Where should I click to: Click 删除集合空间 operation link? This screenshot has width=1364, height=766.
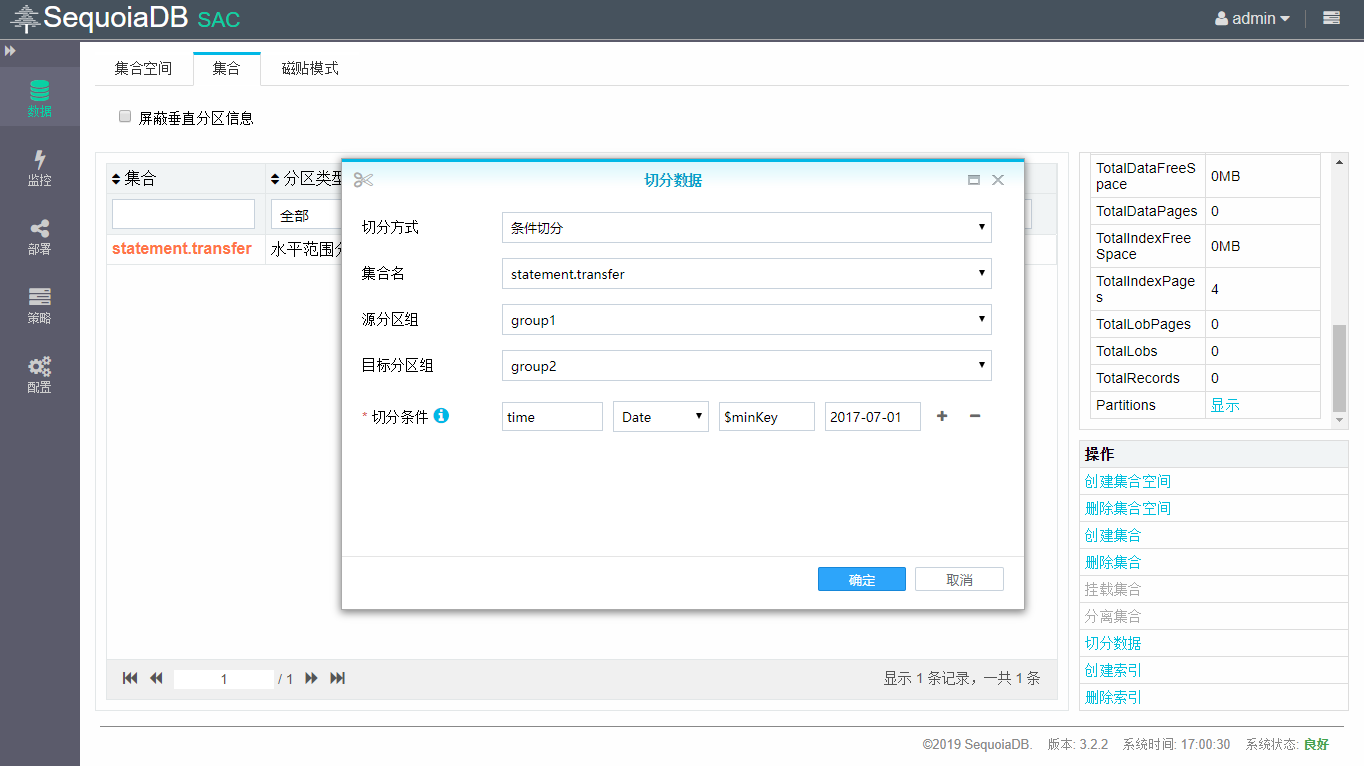[x=1128, y=508]
